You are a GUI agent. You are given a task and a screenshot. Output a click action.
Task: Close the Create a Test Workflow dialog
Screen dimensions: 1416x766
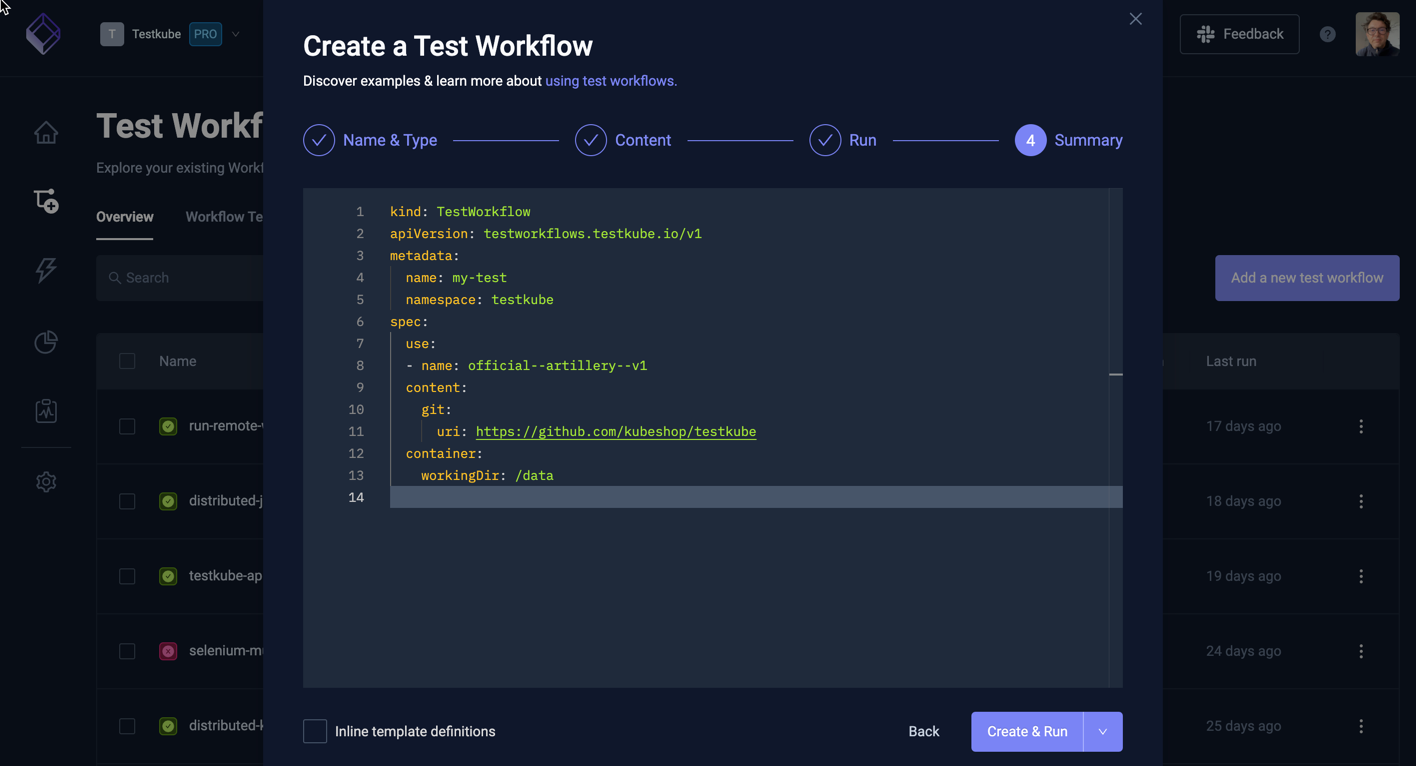tap(1135, 19)
